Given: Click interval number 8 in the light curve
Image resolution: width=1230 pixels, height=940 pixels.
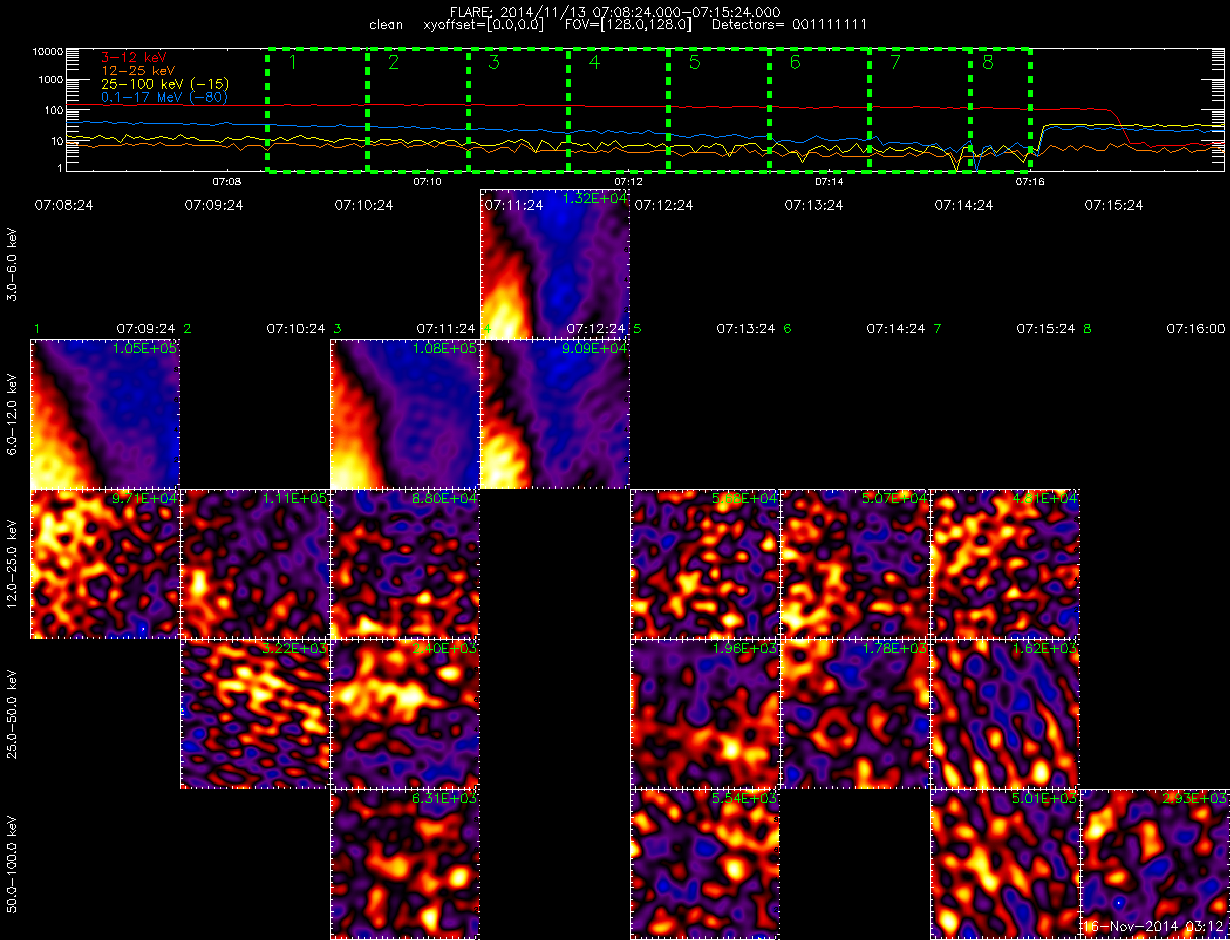Looking at the screenshot, I should click(x=988, y=63).
